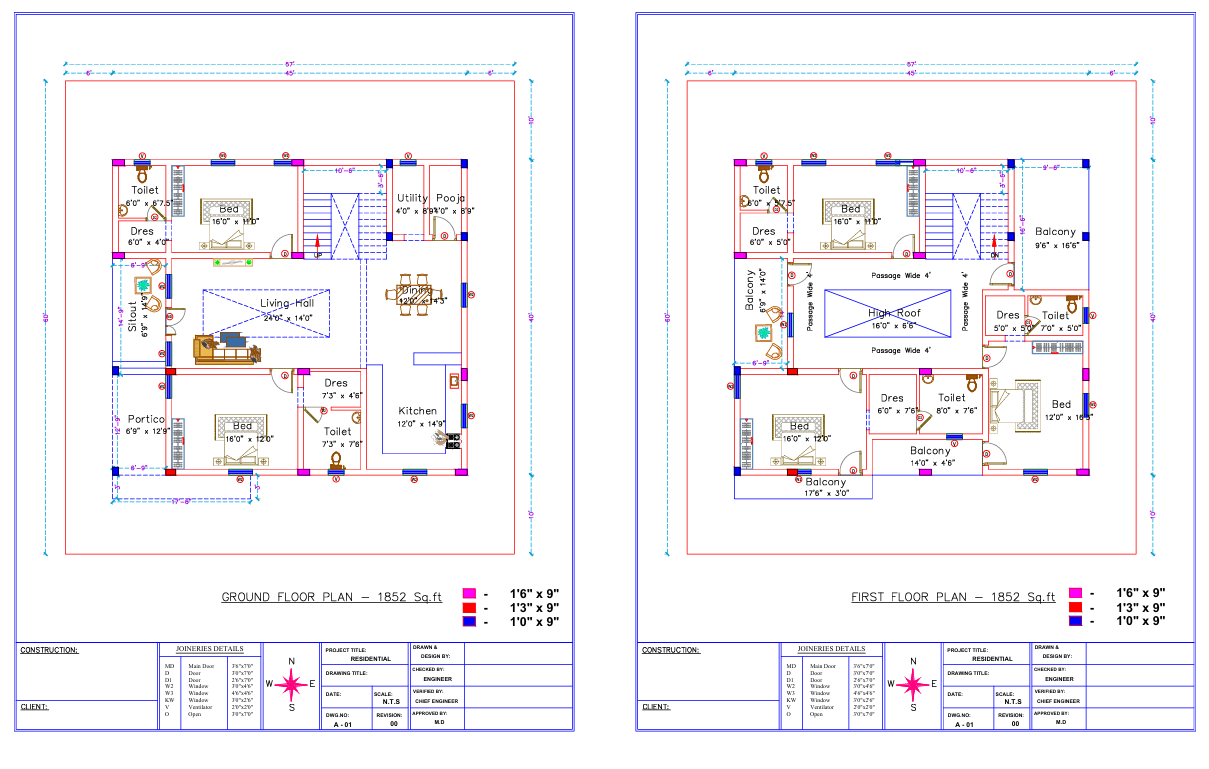Select the "Portico" label
Screen dimensions: 1209x769
pos(146,419)
